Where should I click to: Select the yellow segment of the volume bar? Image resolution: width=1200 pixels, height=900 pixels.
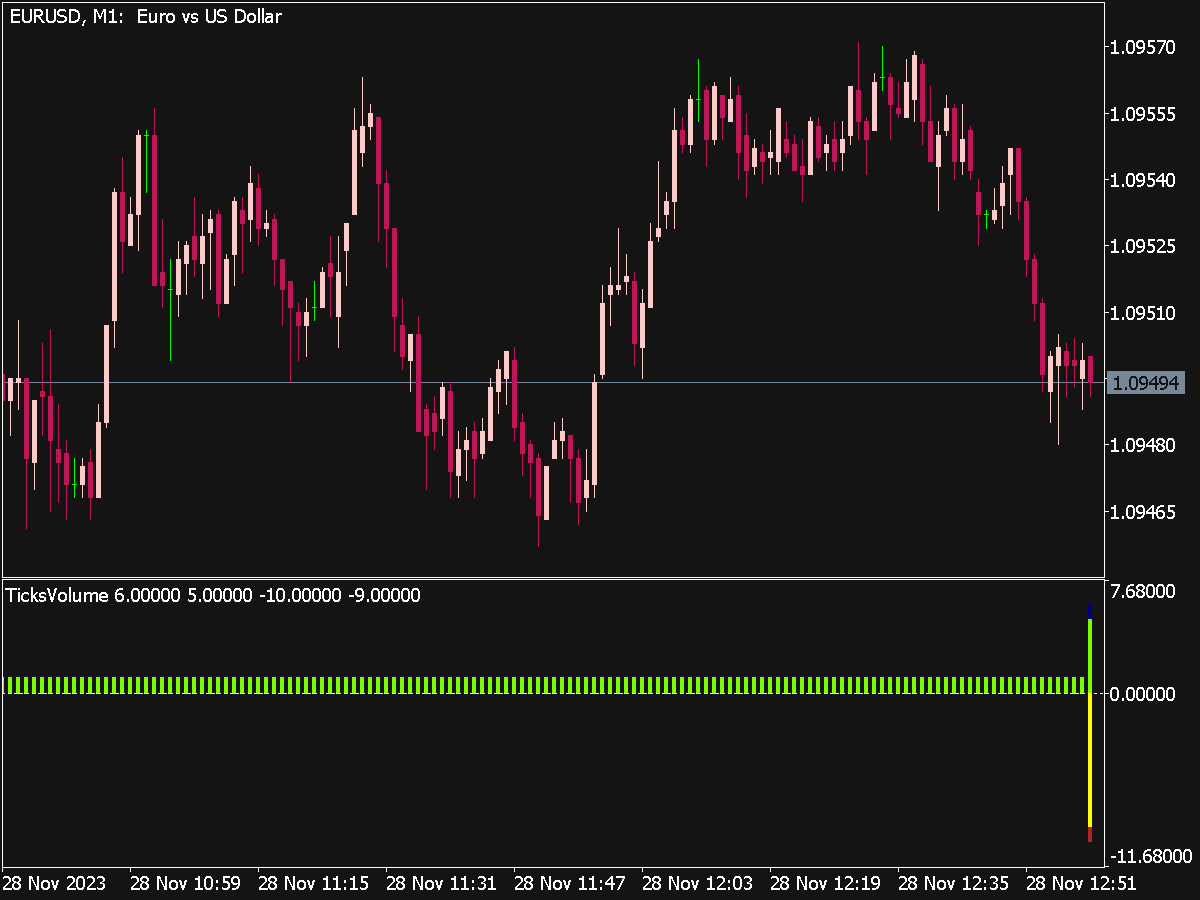pyautogui.click(x=1089, y=760)
